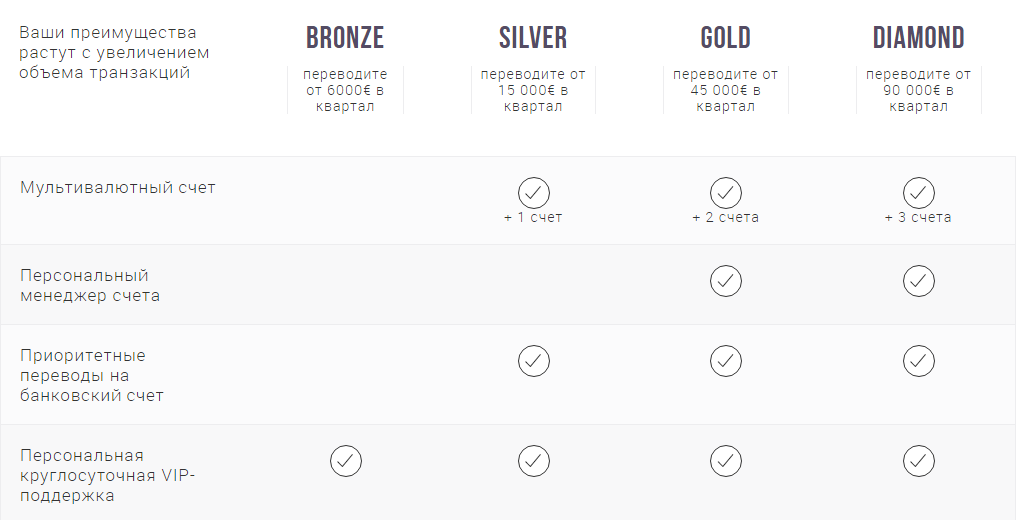This screenshot has height=520, width=1017.
Task: Select the DIAMOND tier heading
Action: 918,38
